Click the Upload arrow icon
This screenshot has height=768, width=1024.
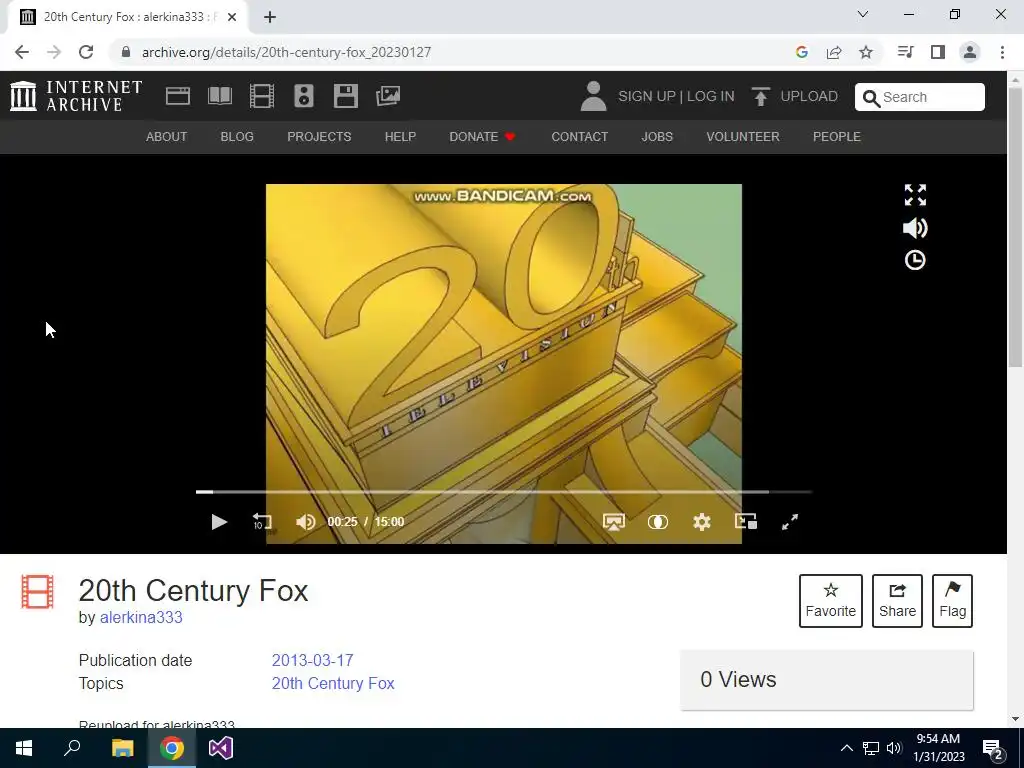[x=760, y=96]
